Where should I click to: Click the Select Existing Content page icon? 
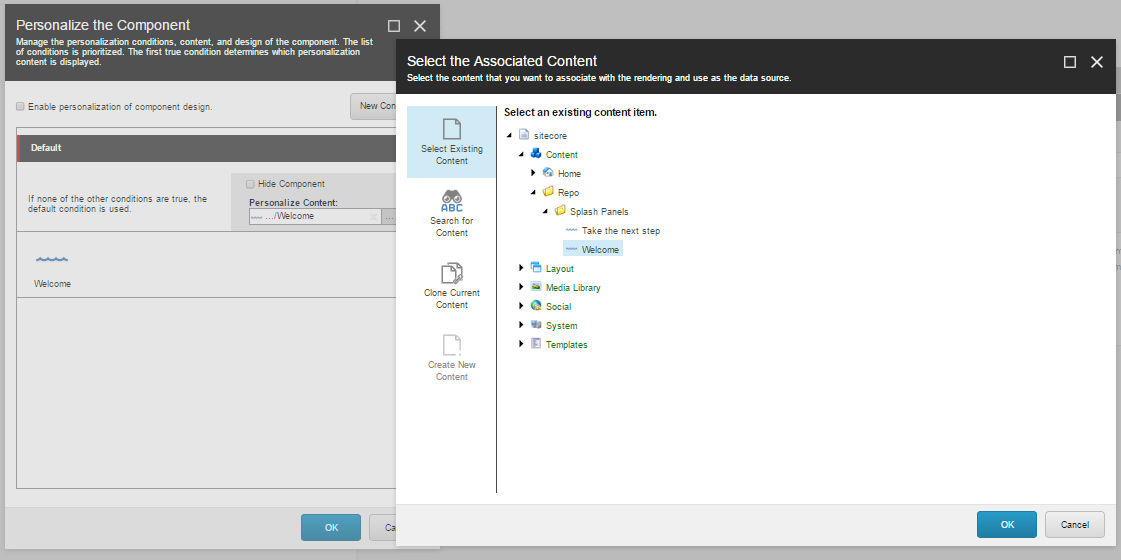451,129
